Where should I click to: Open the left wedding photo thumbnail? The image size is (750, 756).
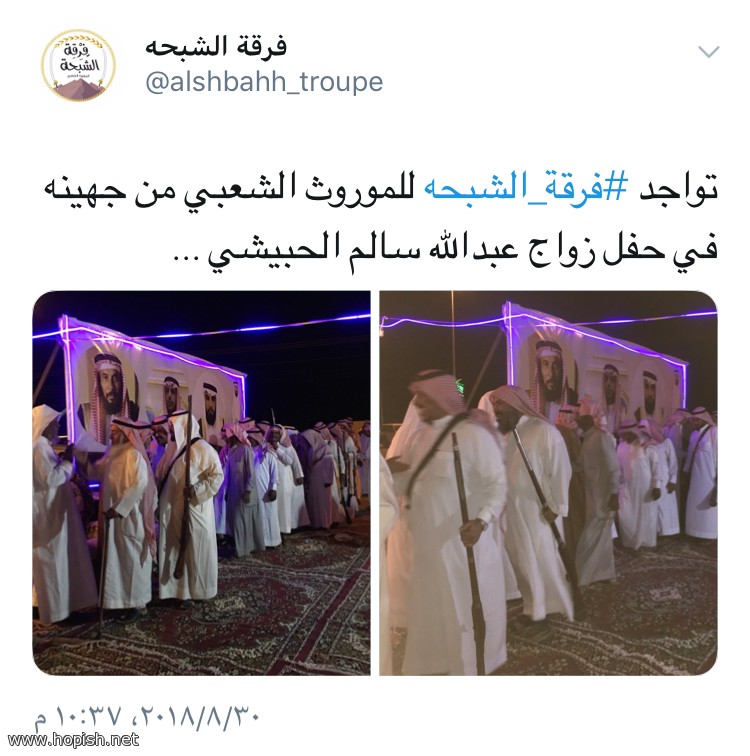coord(201,483)
